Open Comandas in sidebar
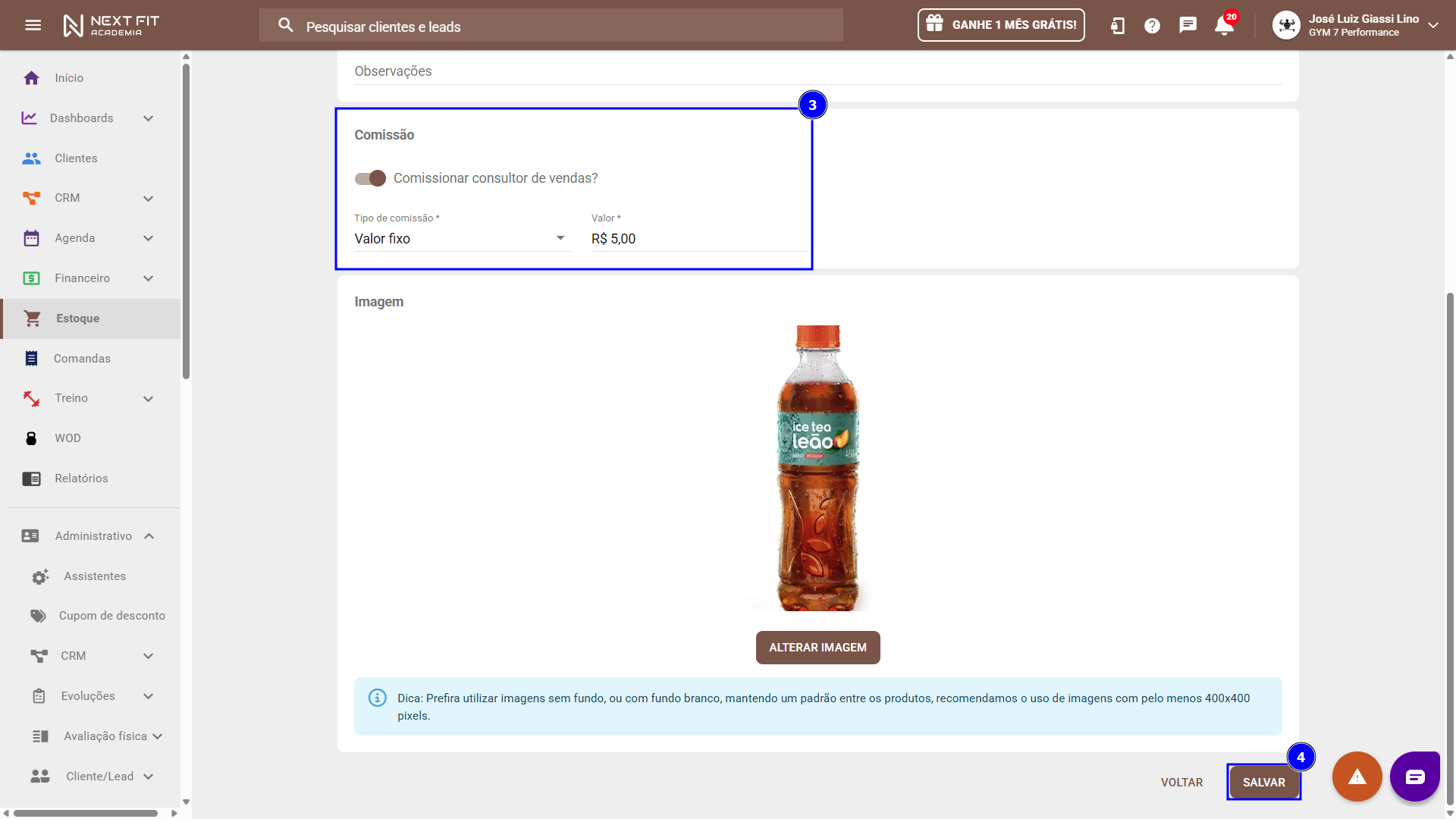Image resolution: width=1456 pixels, height=819 pixels. pos(82,359)
